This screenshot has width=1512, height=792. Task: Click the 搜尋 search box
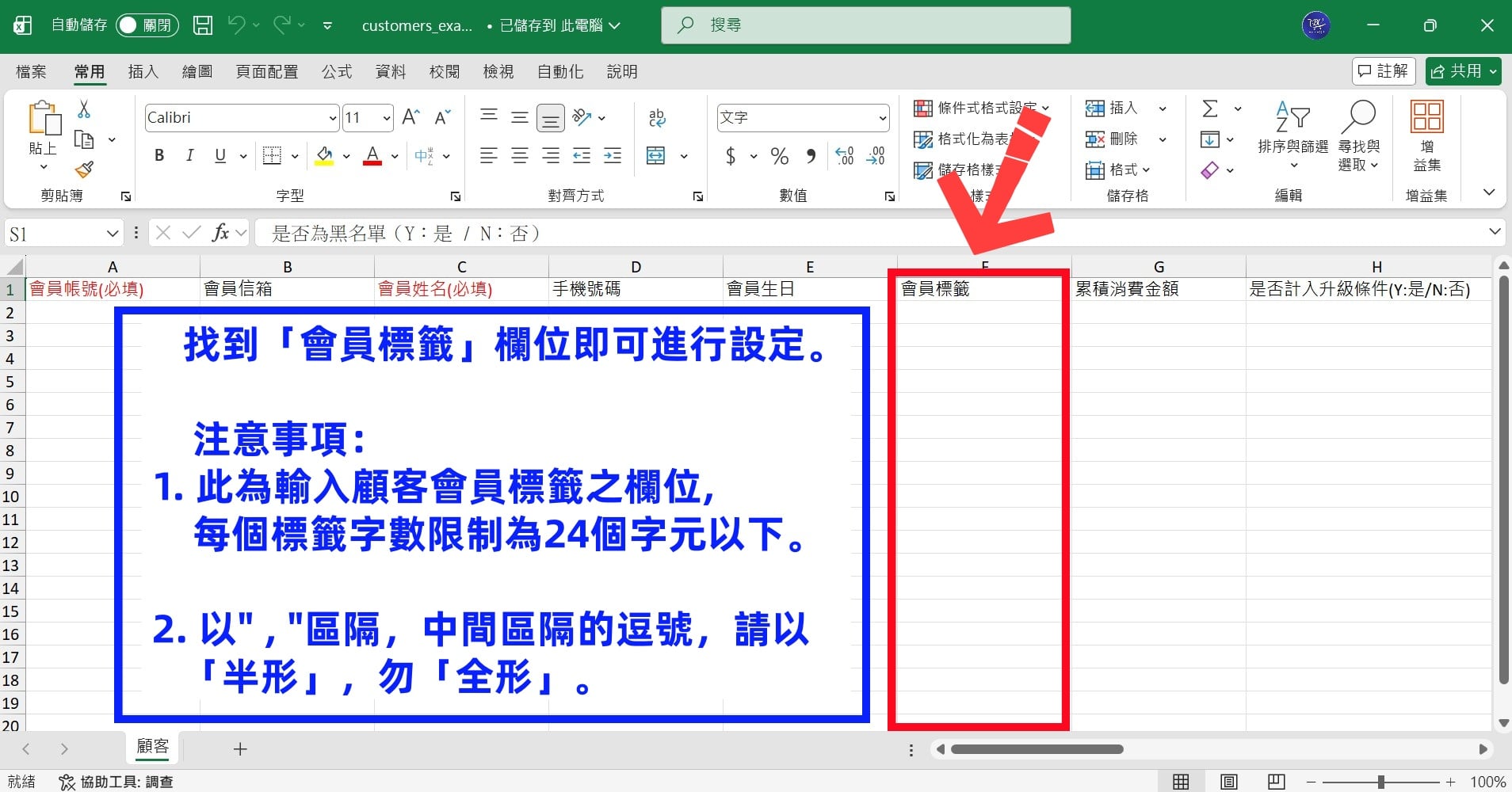(x=866, y=25)
